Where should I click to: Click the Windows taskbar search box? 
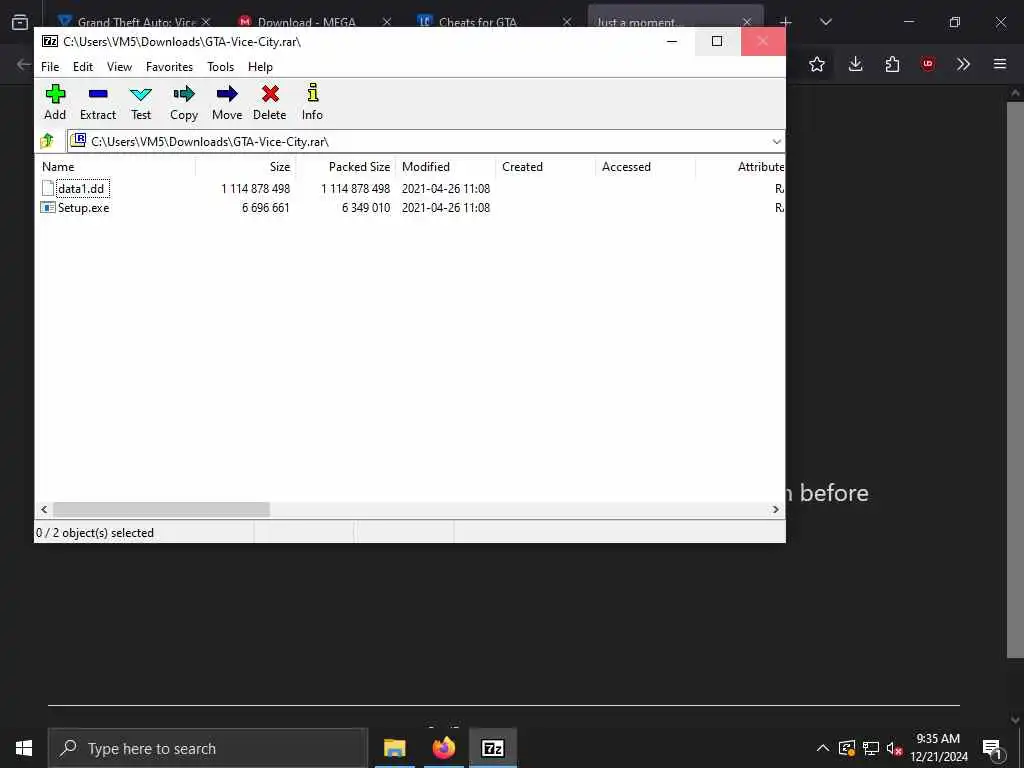tap(208, 748)
